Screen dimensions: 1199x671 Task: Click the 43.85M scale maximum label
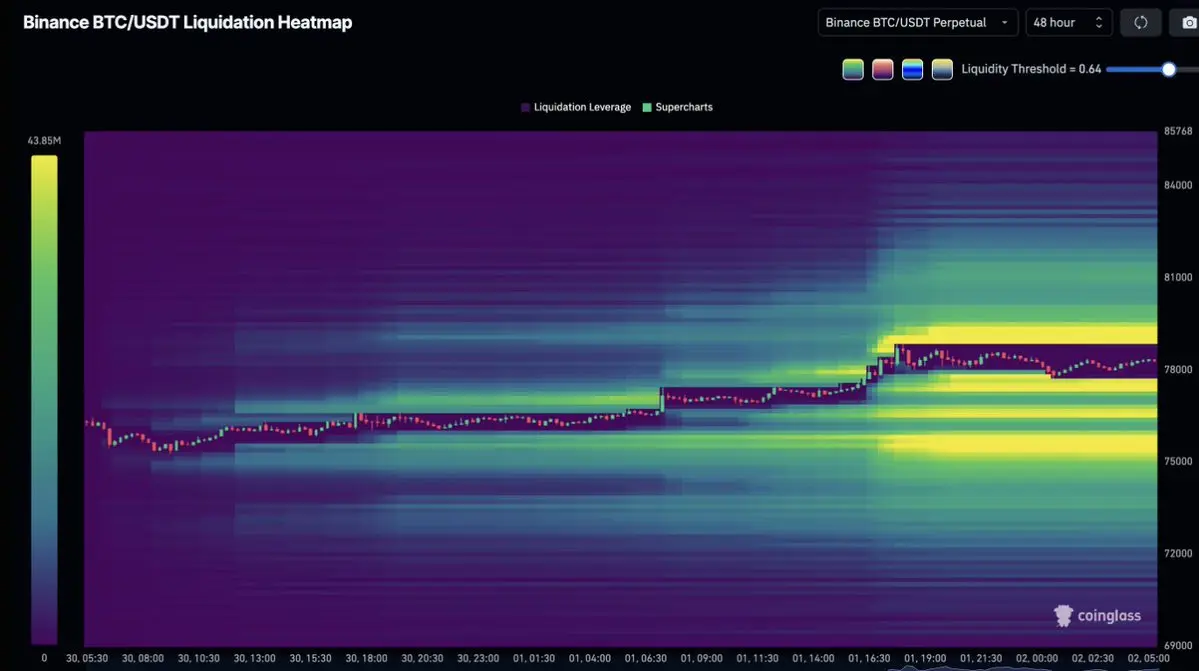tap(44, 141)
